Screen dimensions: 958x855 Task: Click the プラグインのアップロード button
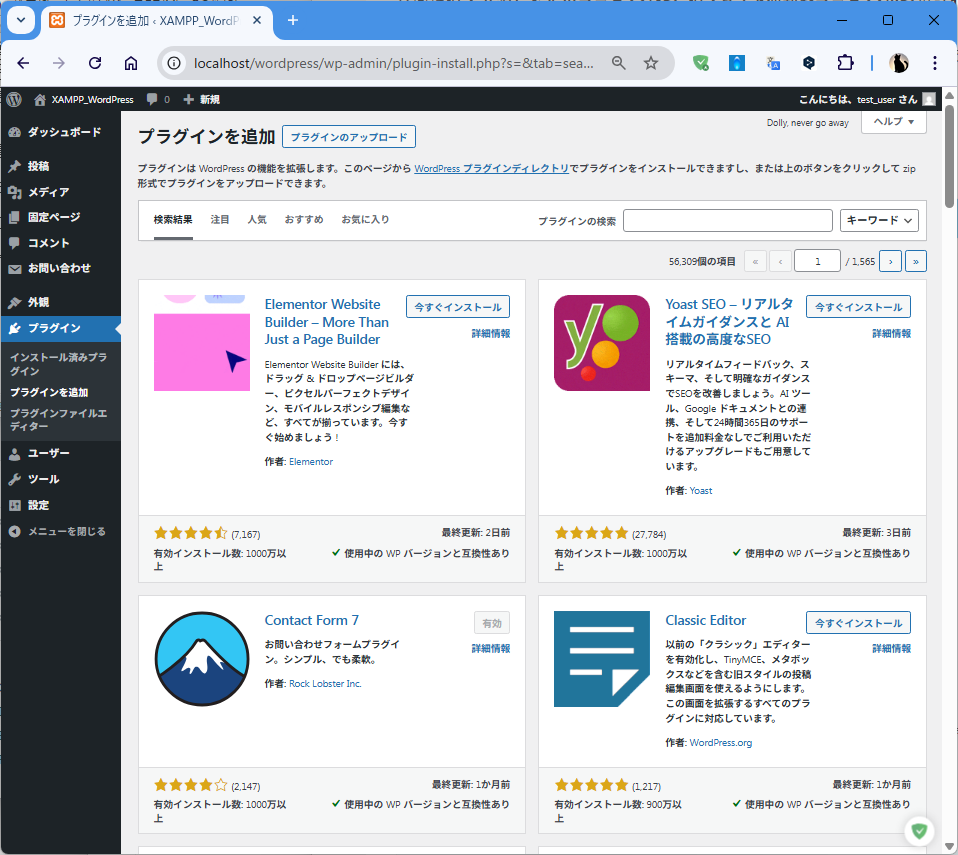349,137
